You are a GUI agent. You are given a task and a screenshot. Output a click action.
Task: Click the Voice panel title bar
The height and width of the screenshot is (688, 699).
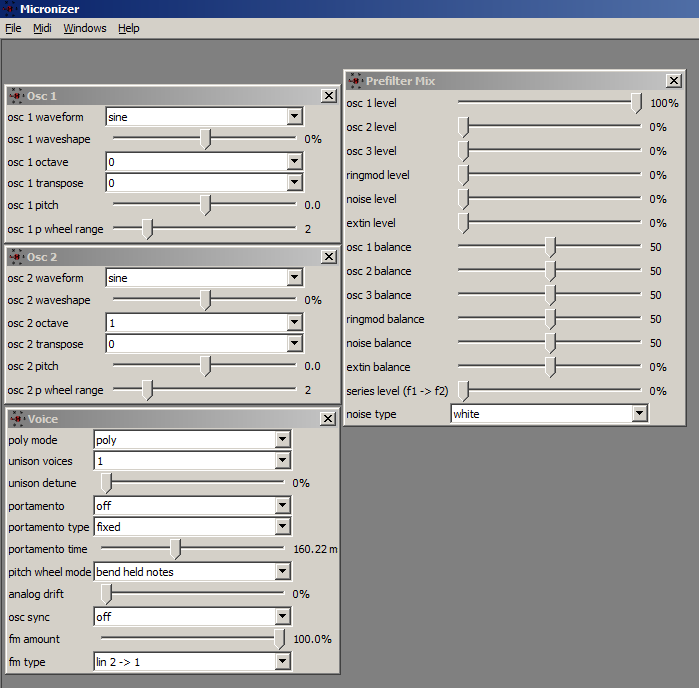(172, 419)
